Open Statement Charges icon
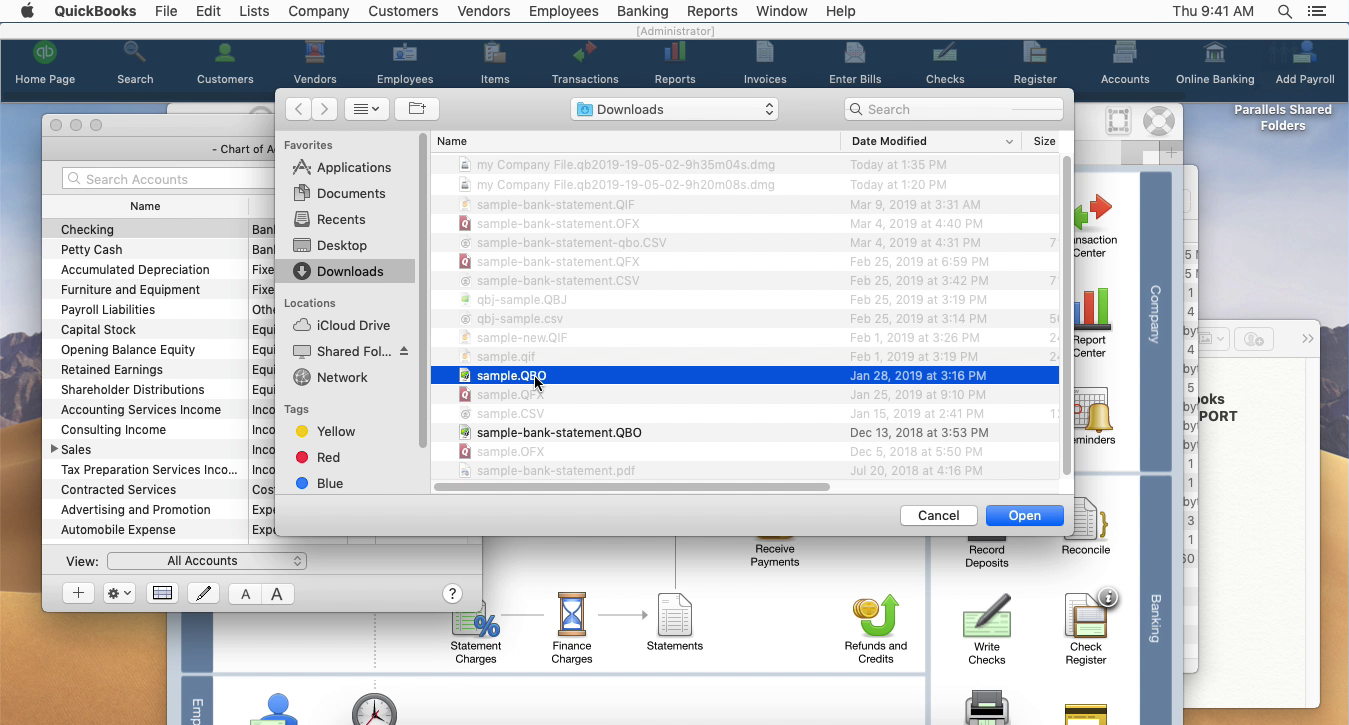1349x725 pixels. tap(476, 630)
